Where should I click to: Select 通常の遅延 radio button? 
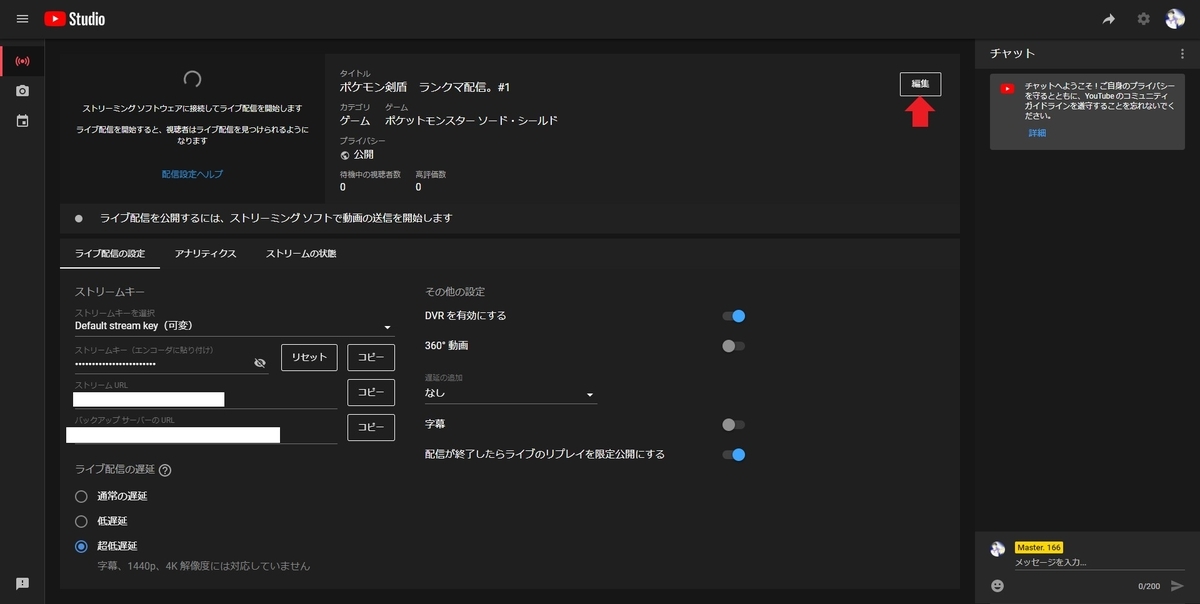(x=81, y=496)
